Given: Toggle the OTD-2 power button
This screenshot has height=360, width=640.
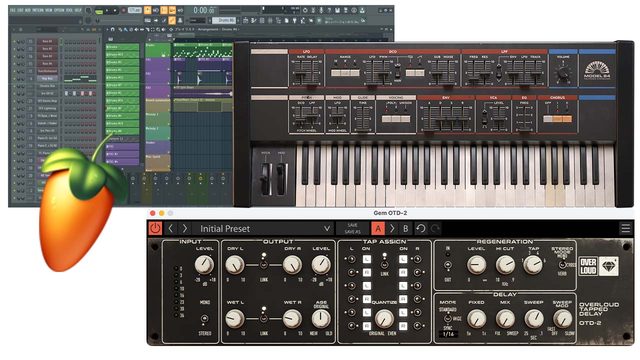Looking at the screenshot, I should [x=155, y=228].
